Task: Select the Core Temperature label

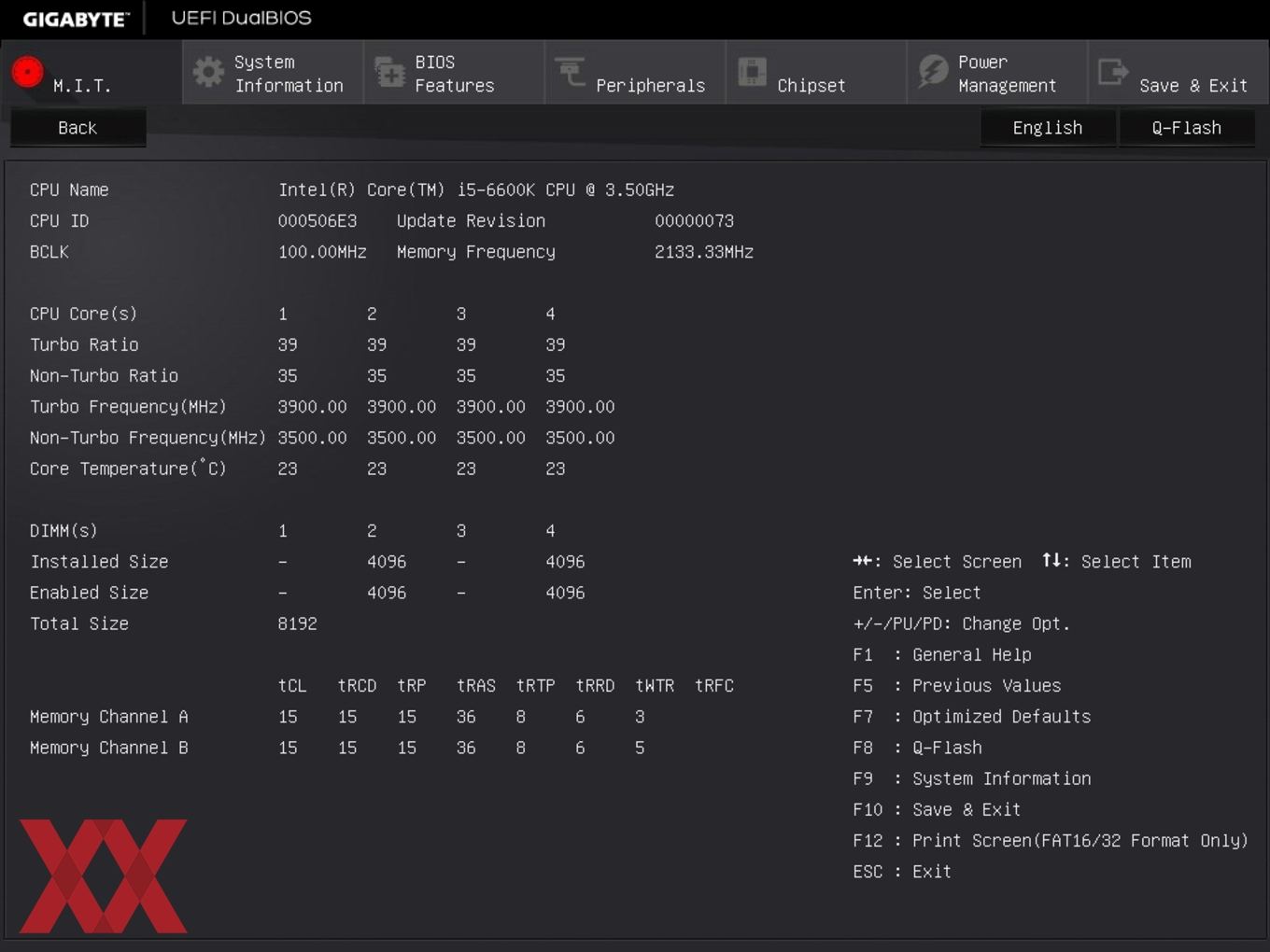Action: point(128,469)
